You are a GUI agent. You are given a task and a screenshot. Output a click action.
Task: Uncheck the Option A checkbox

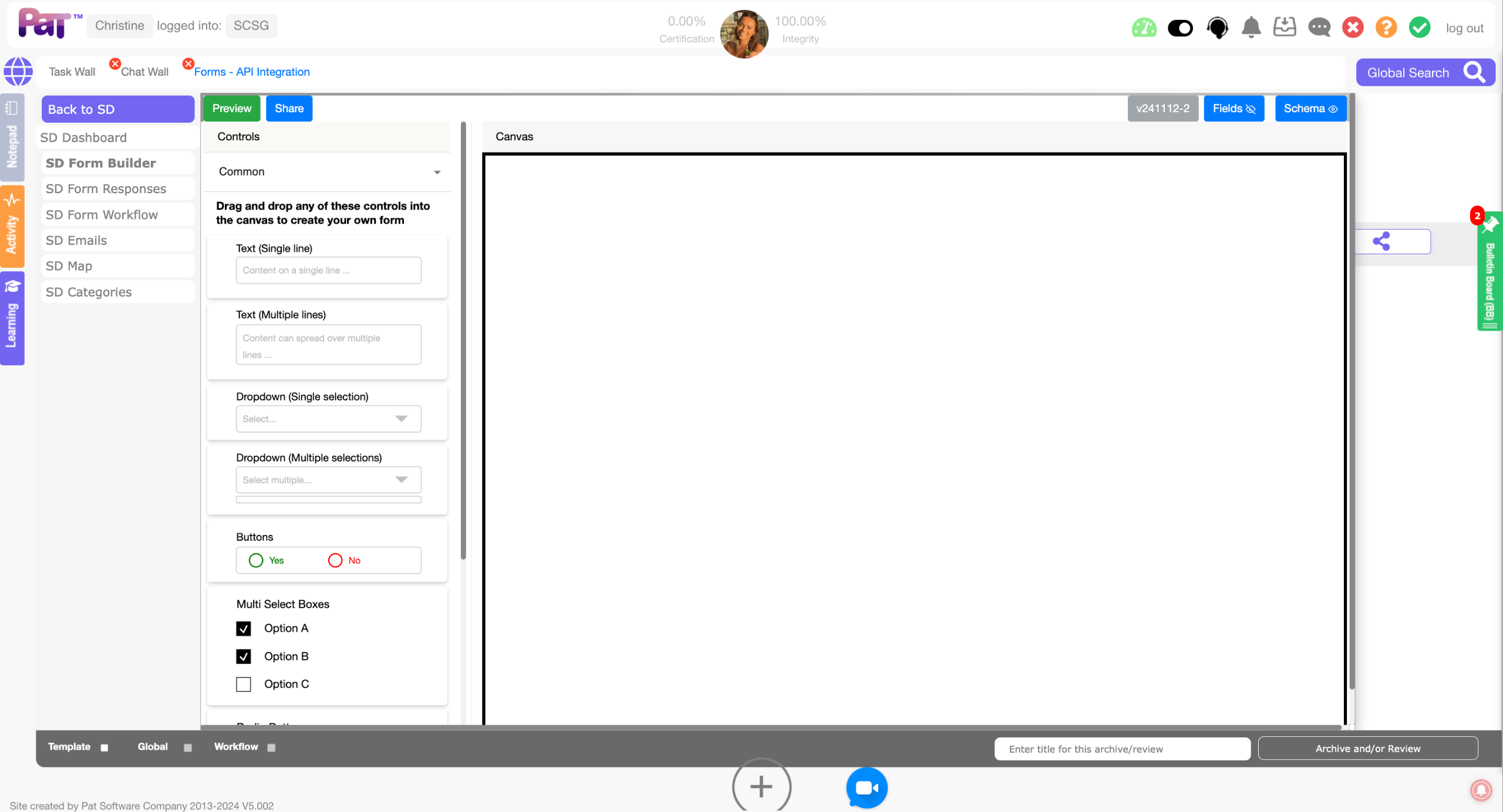[x=244, y=629]
